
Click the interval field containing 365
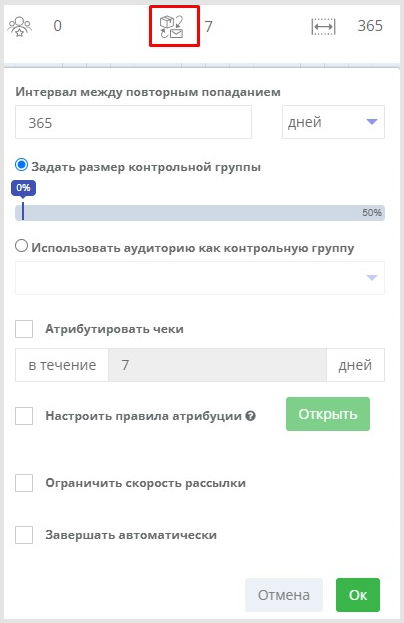pyautogui.click(x=133, y=122)
